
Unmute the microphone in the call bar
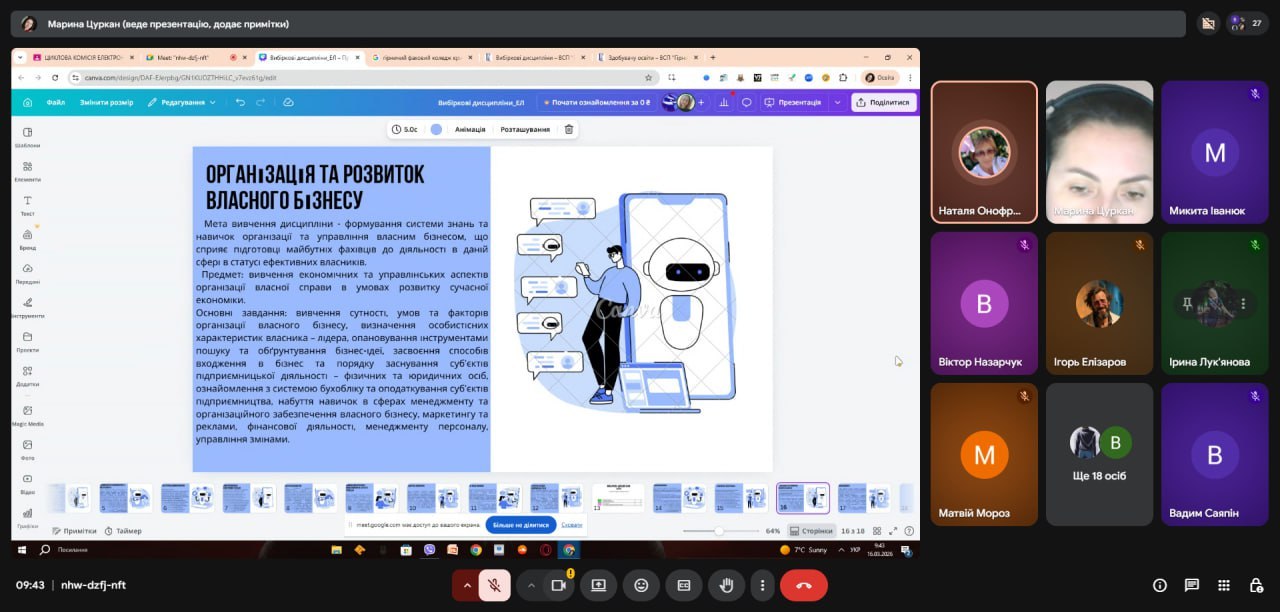point(494,585)
